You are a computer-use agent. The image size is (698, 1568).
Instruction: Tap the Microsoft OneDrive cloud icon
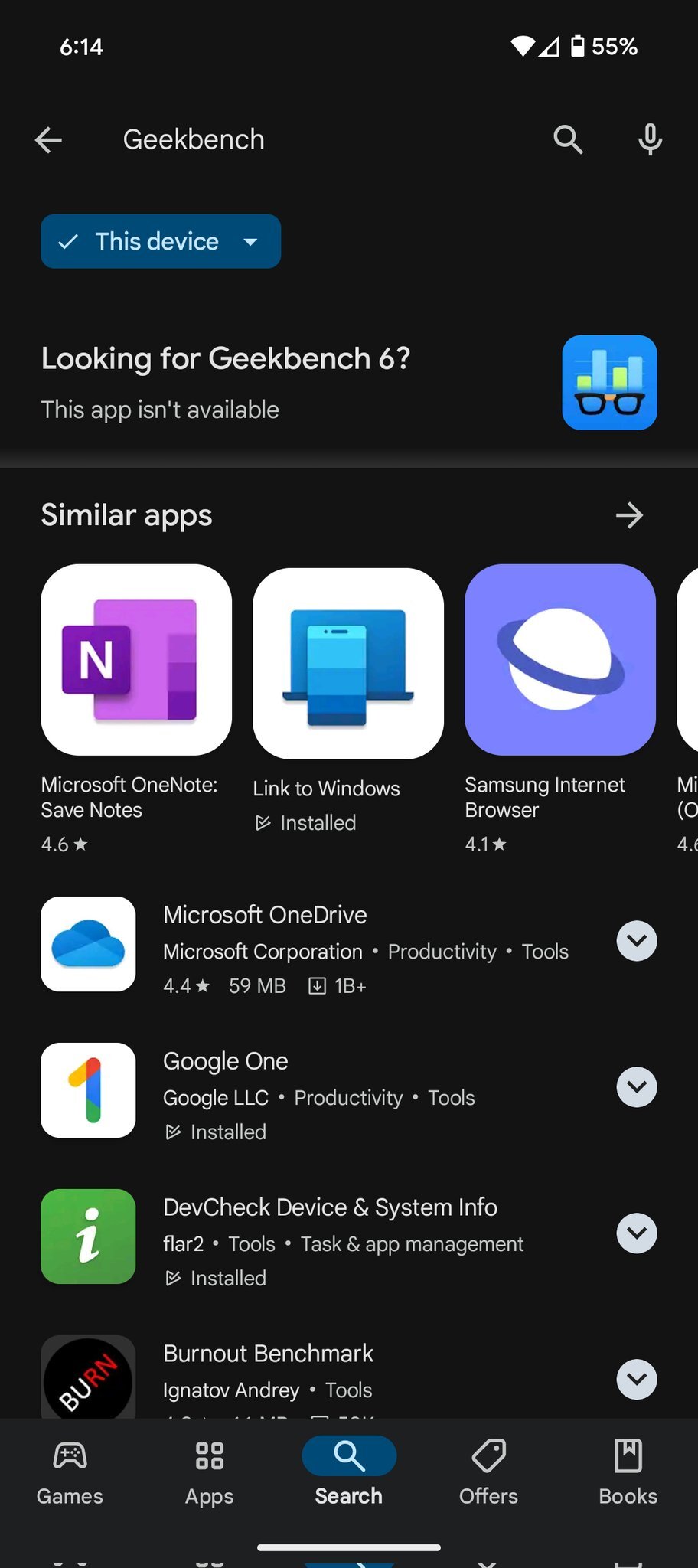coord(88,944)
